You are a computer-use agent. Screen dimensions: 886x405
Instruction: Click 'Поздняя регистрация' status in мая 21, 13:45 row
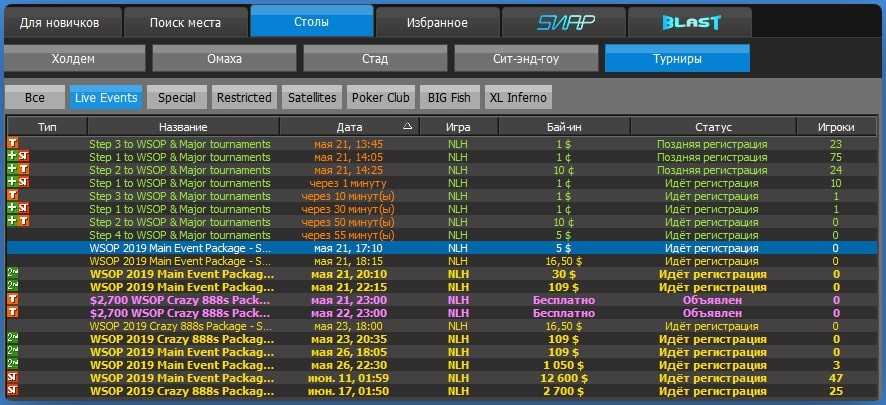(712, 144)
